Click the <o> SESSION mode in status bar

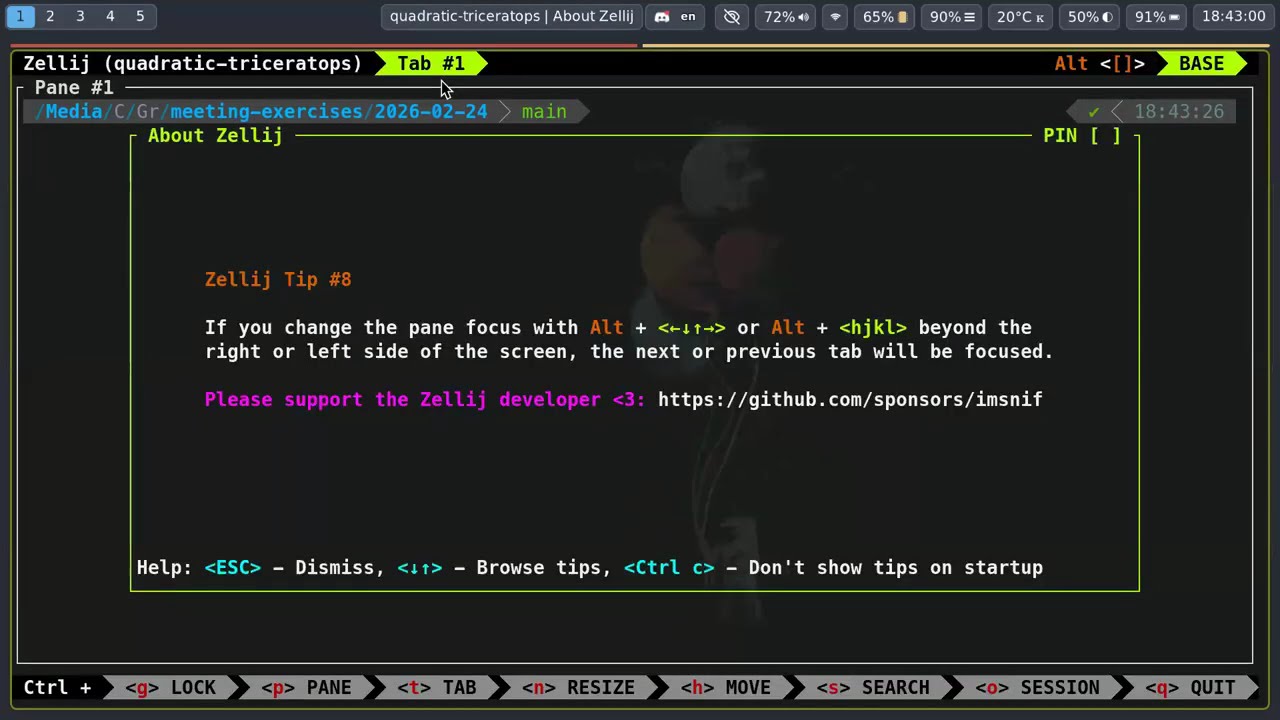click(x=1037, y=687)
